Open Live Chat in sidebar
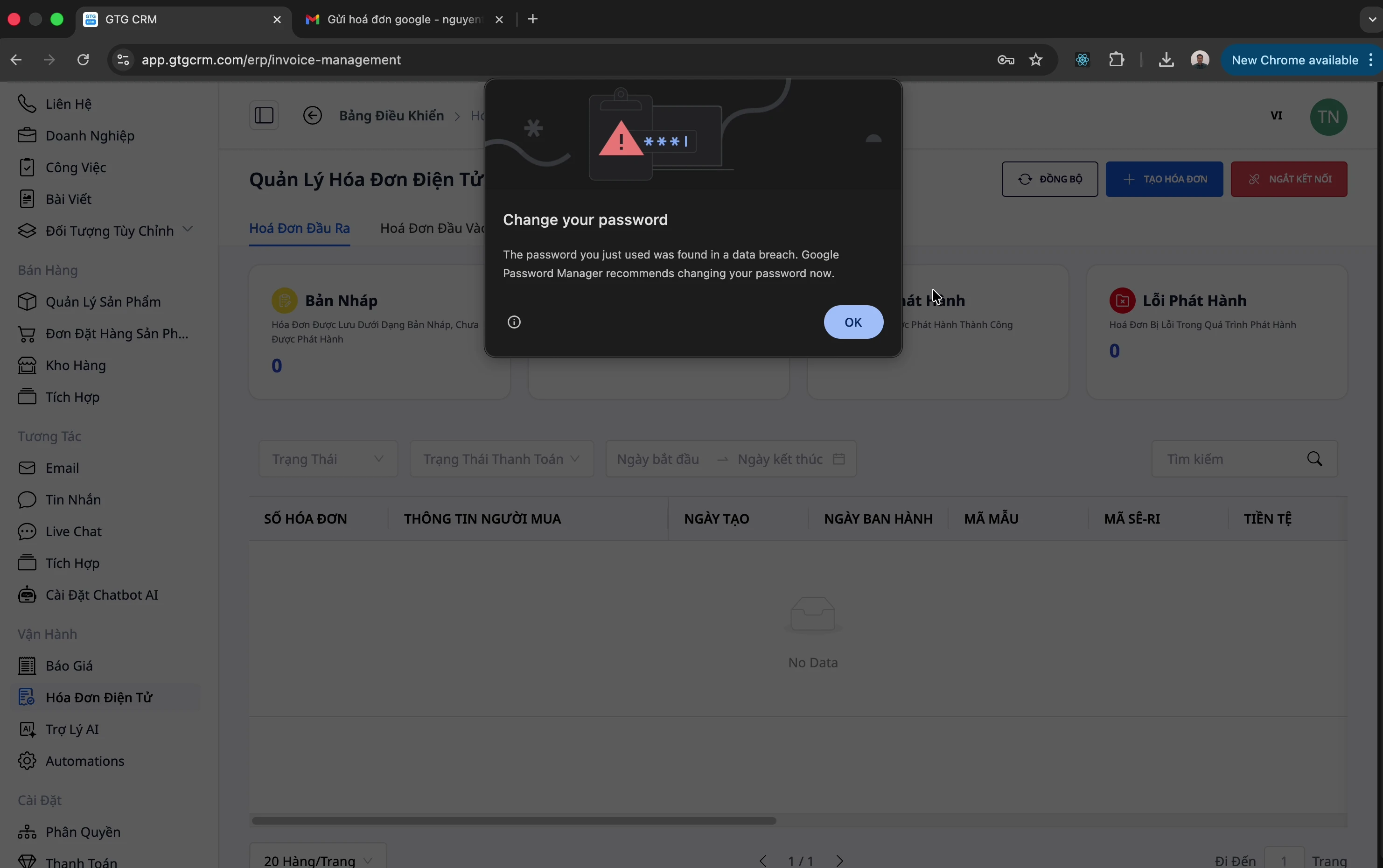Viewport: 1383px width, 868px height. (x=73, y=532)
